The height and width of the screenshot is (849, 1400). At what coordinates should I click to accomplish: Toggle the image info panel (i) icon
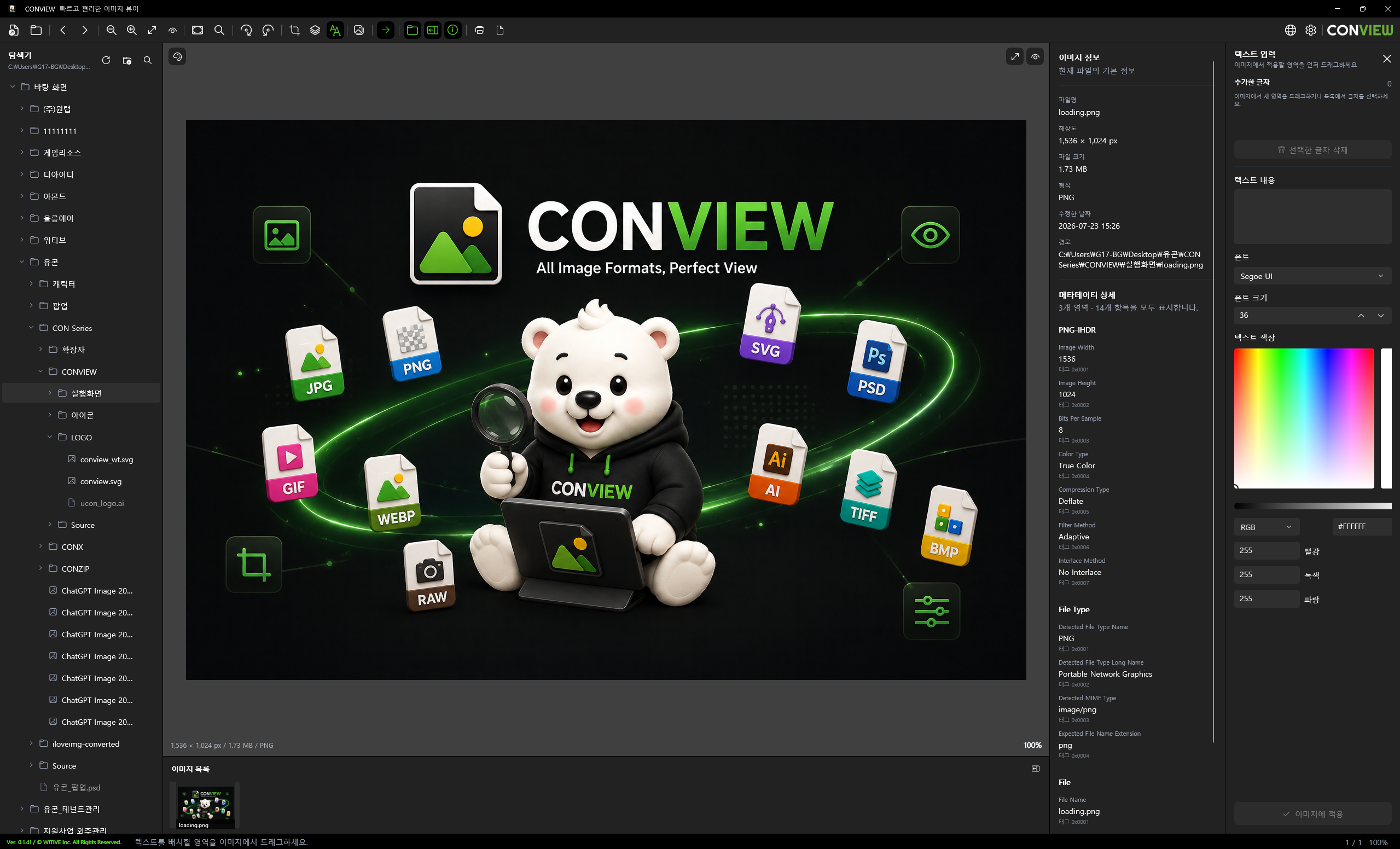[x=453, y=30]
